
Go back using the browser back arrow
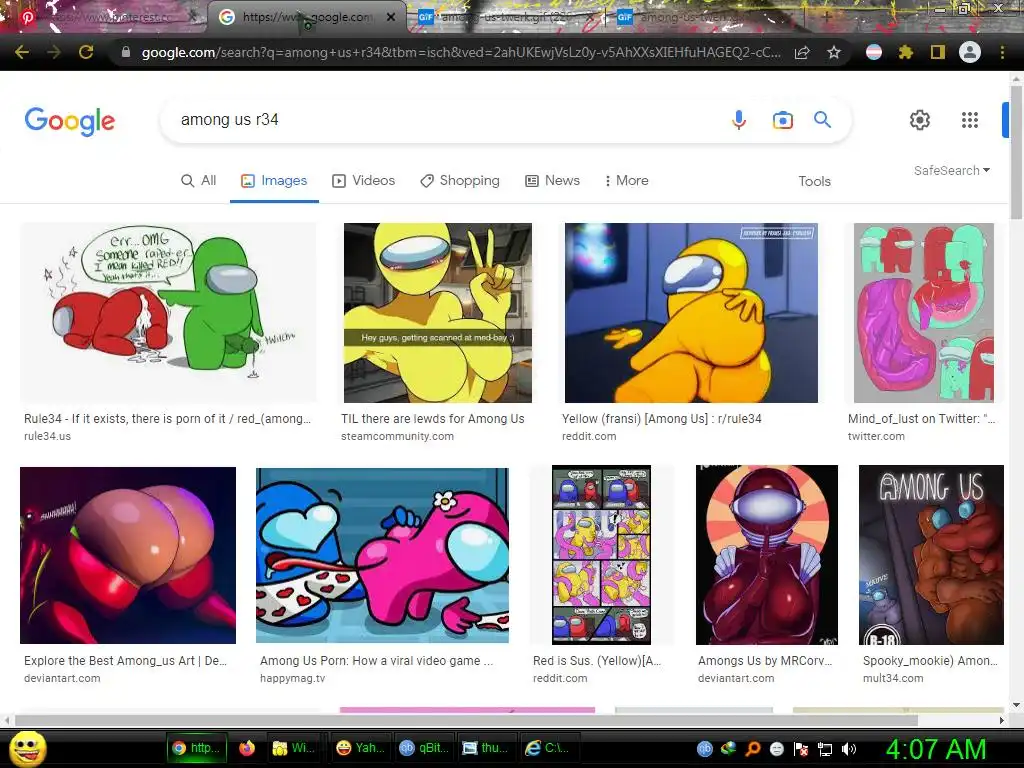click(22, 52)
